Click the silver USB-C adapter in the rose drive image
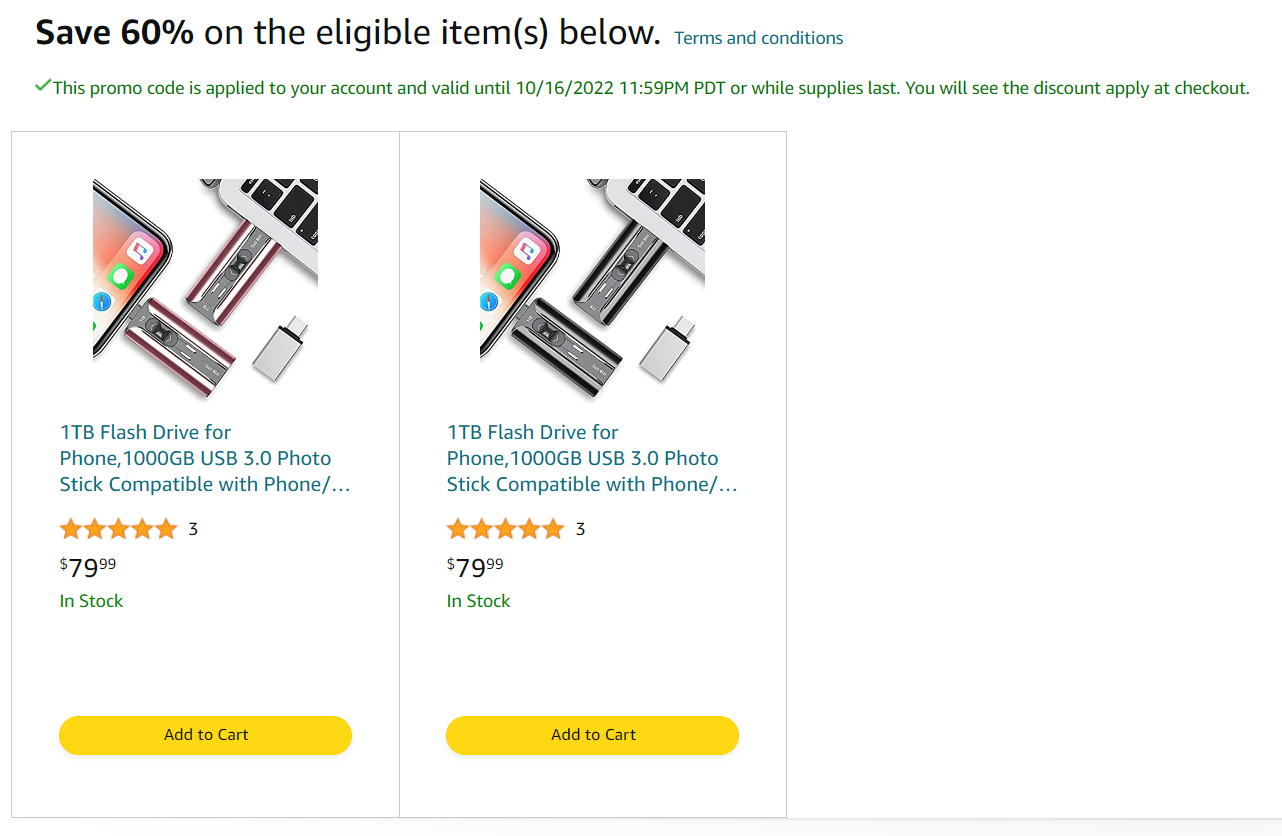Viewport: 1282px width, 836px height. [x=279, y=348]
